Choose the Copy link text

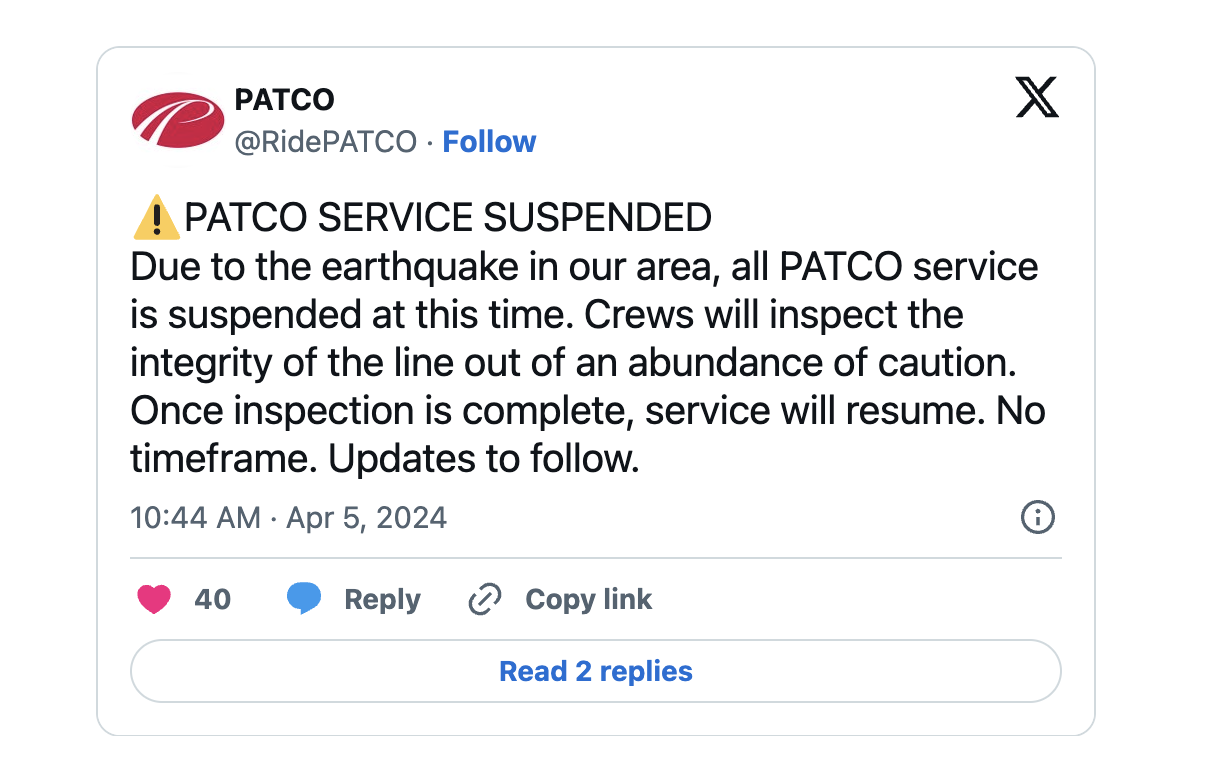tap(588, 600)
